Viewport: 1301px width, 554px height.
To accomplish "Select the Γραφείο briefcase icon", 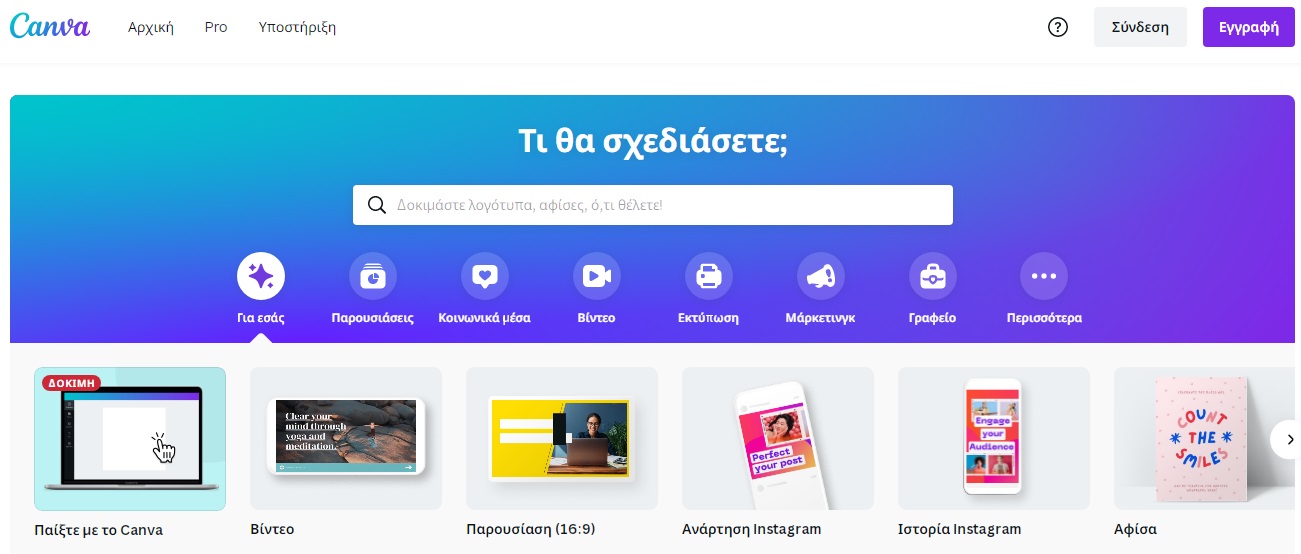I will [x=933, y=276].
